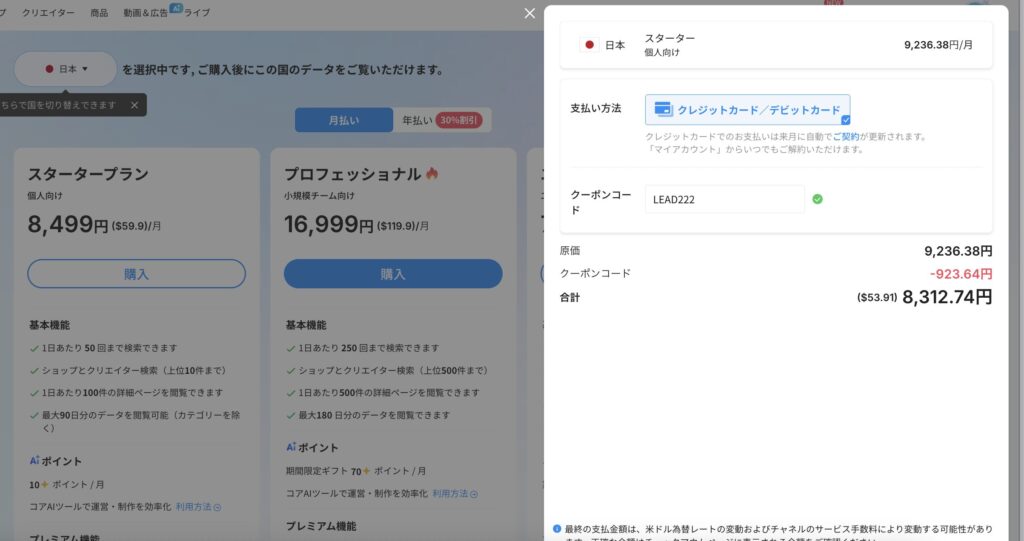
Task: Open the 商品 menu item
Action: (x=99, y=13)
